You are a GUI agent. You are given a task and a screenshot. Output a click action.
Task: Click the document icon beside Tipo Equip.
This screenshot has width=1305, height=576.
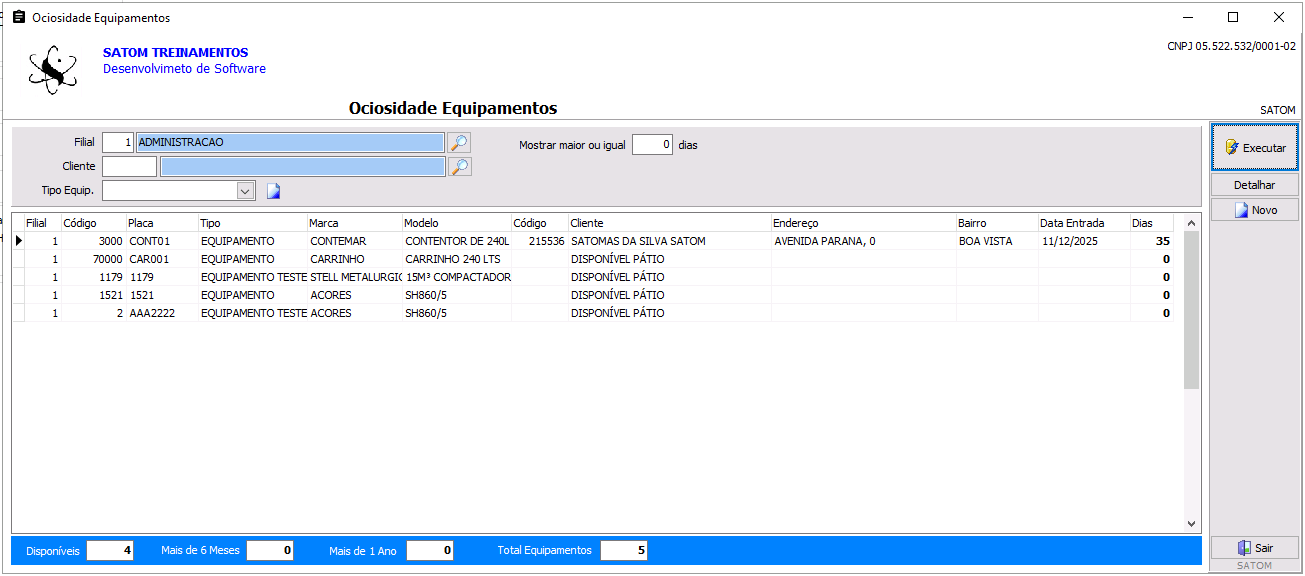[x=273, y=191]
